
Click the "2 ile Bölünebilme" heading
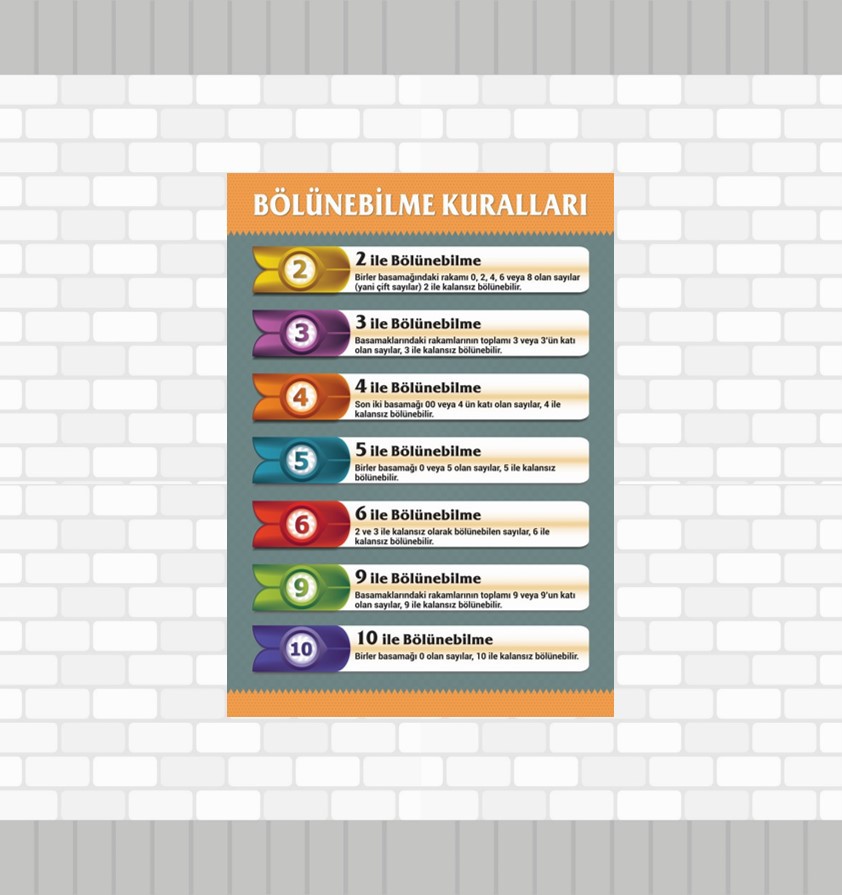pos(418,260)
